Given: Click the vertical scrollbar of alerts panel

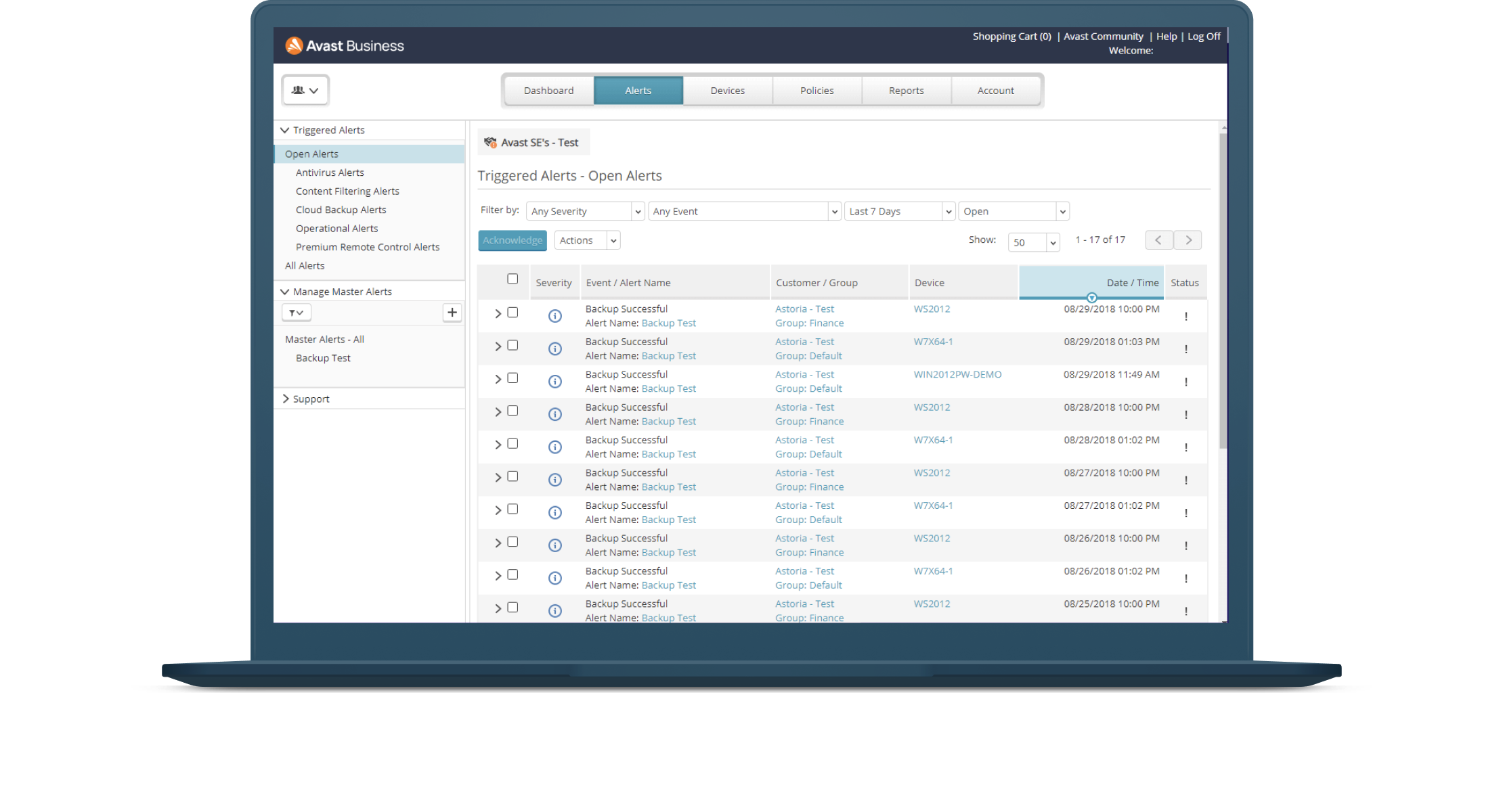Looking at the screenshot, I should [1223, 291].
